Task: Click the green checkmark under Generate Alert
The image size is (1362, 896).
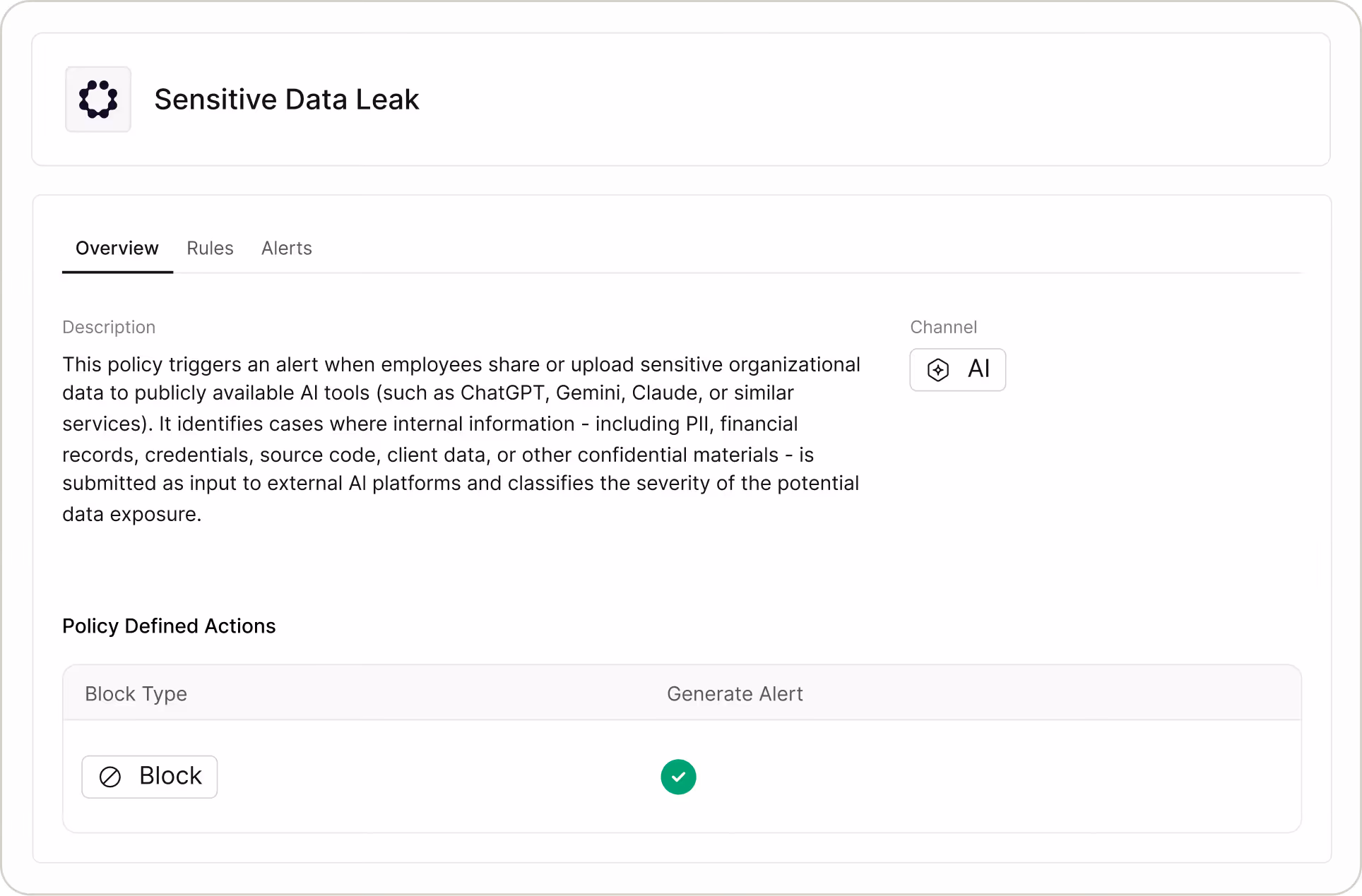Action: point(678,777)
